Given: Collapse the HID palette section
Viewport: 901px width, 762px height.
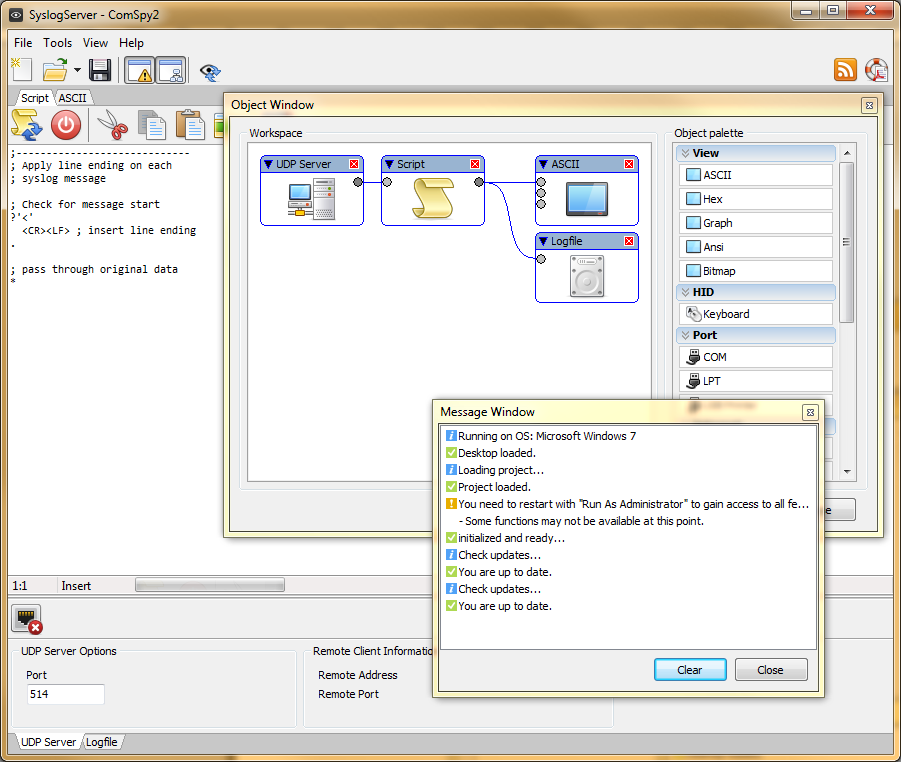Looking at the screenshot, I should [685, 293].
